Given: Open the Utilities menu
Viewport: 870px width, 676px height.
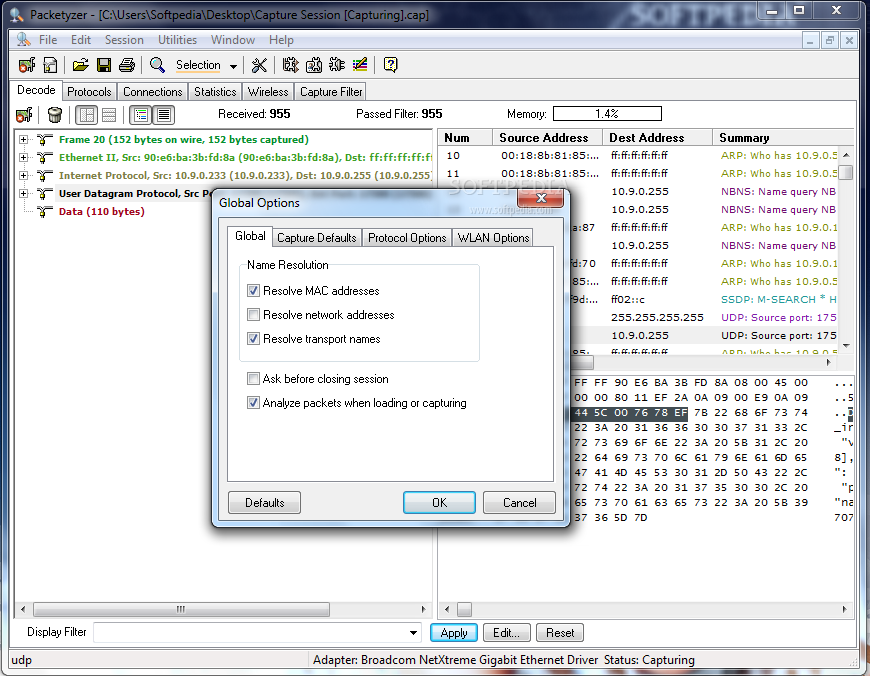Looking at the screenshot, I should (178, 40).
